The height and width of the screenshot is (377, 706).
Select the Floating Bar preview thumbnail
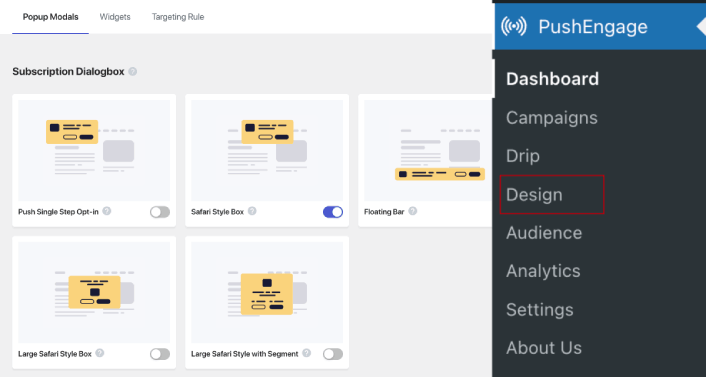(428, 150)
